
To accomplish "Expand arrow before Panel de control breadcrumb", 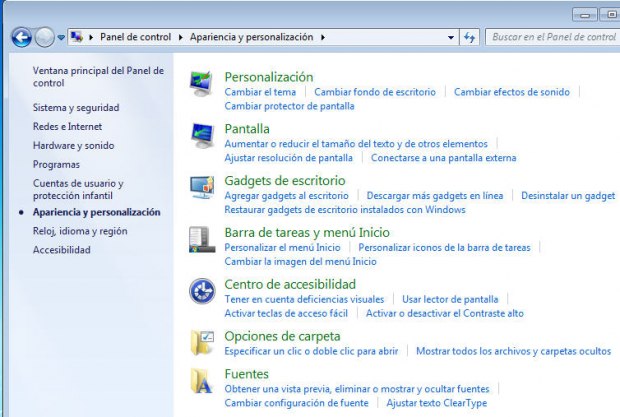I will point(91,37).
